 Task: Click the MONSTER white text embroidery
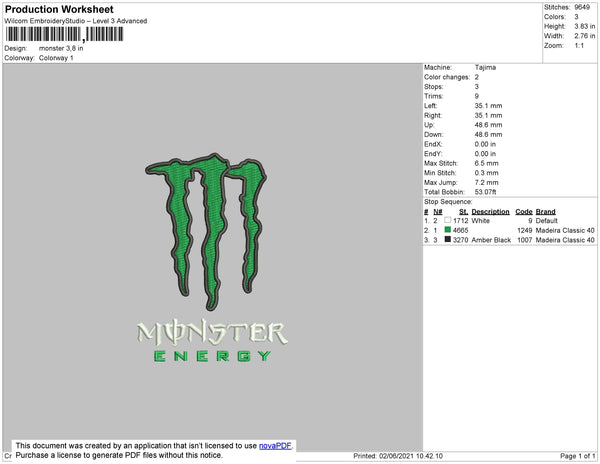coord(212,332)
